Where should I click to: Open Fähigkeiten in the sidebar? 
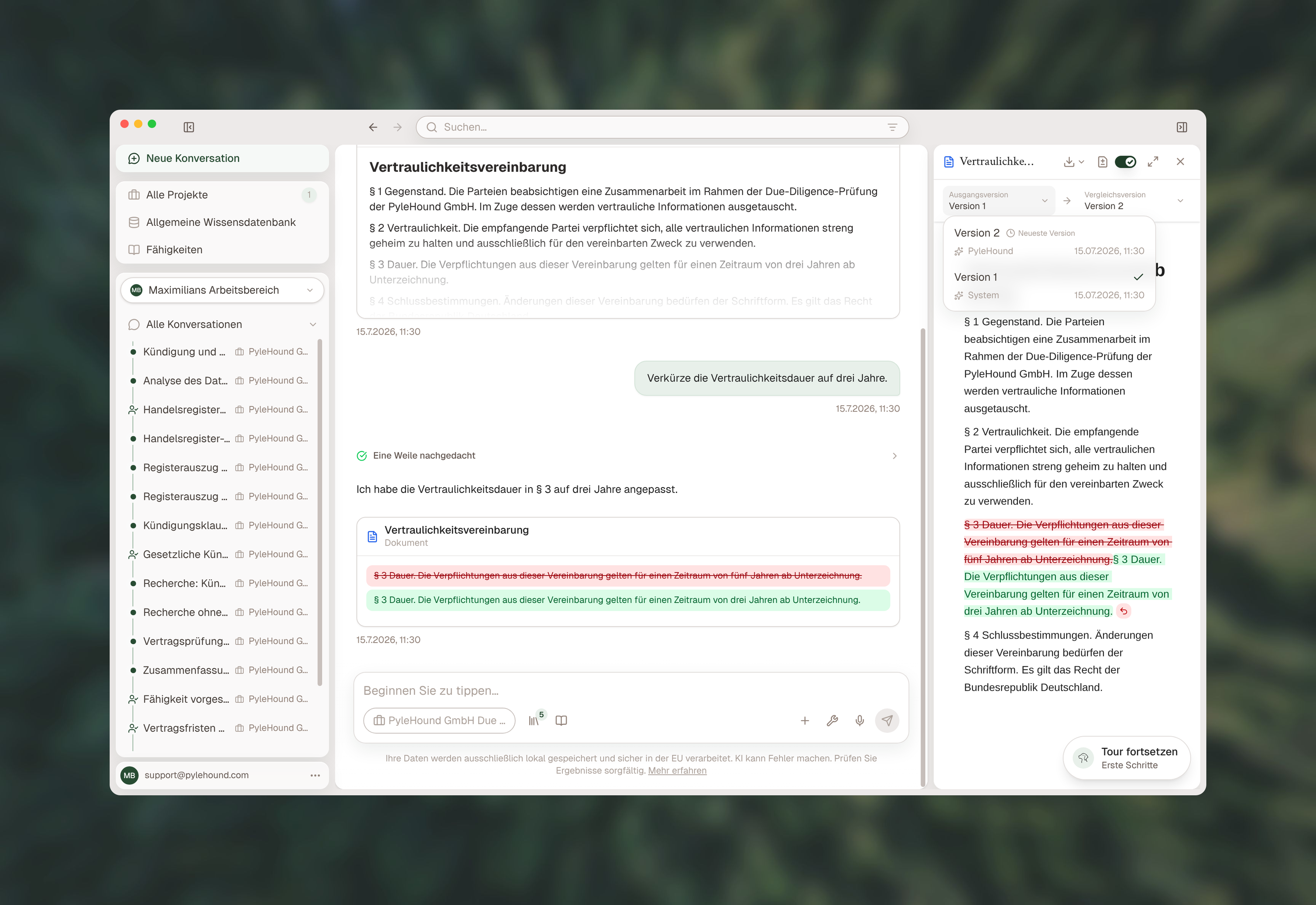click(x=222, y=250)
